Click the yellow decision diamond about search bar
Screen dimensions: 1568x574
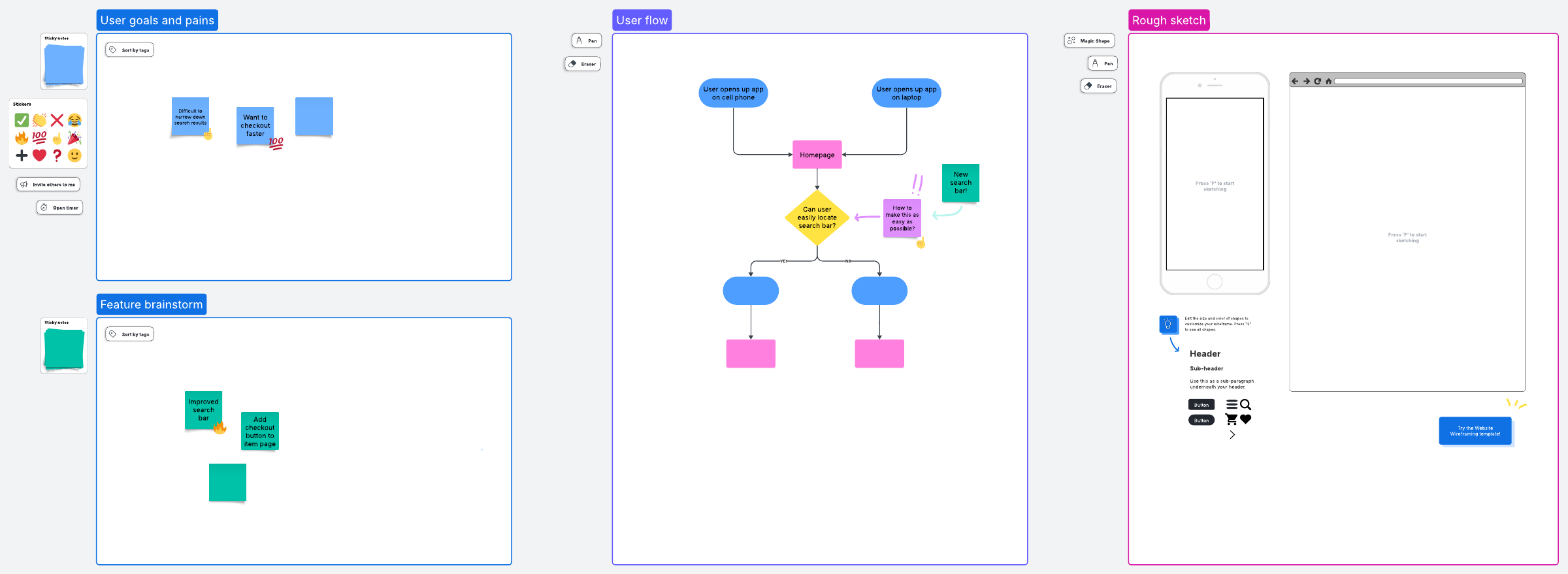coord(817,217)
